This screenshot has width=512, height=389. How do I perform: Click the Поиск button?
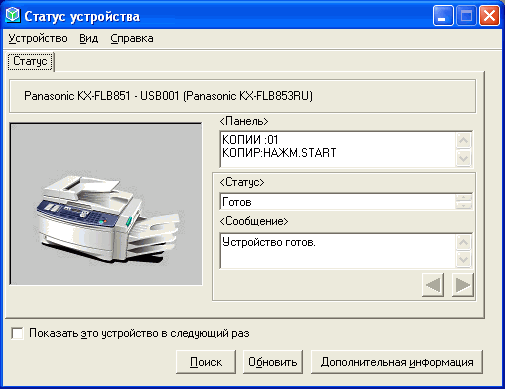(206, 362)
